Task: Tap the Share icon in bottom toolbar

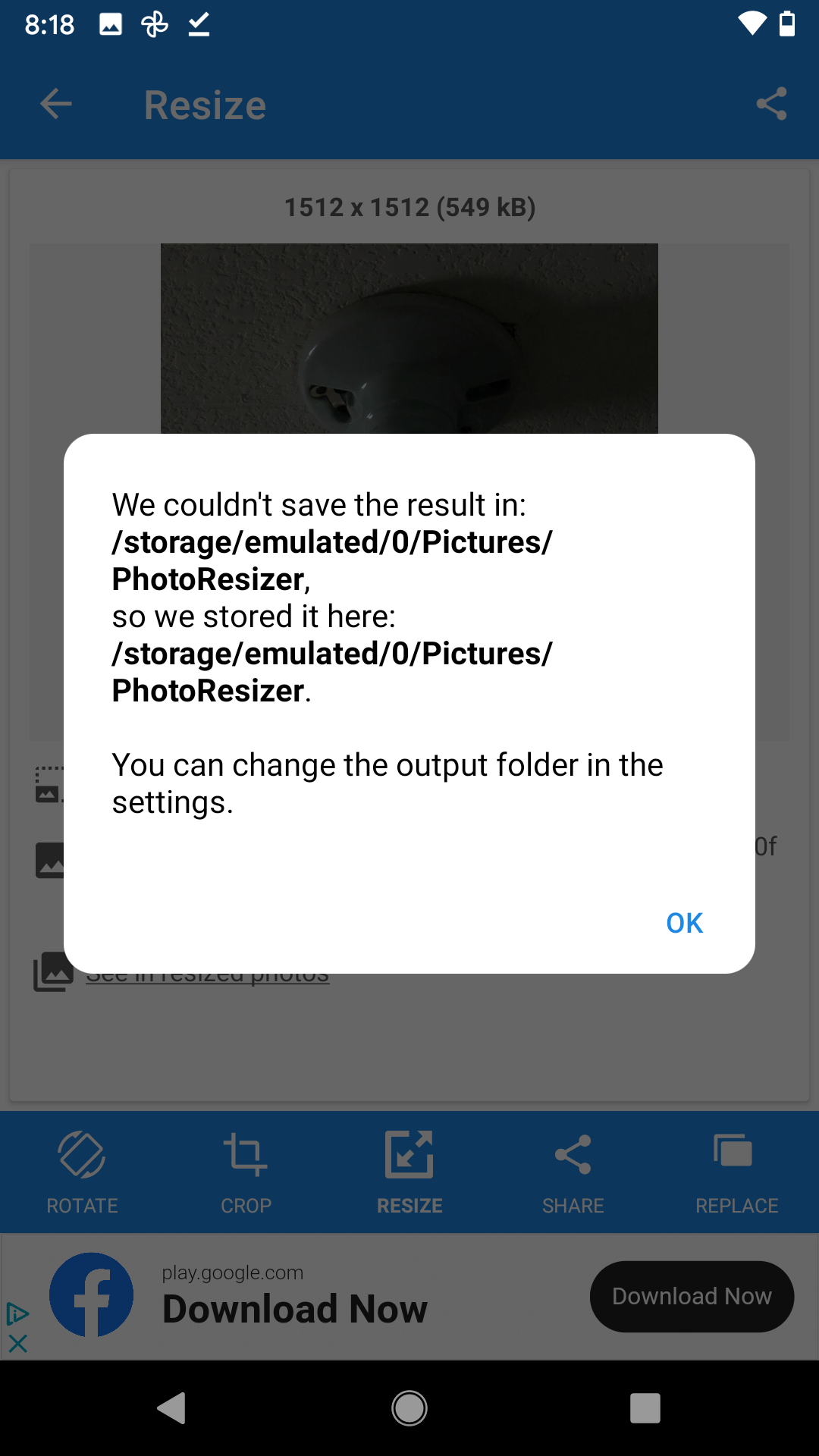Action: (x=573, y=1155)
